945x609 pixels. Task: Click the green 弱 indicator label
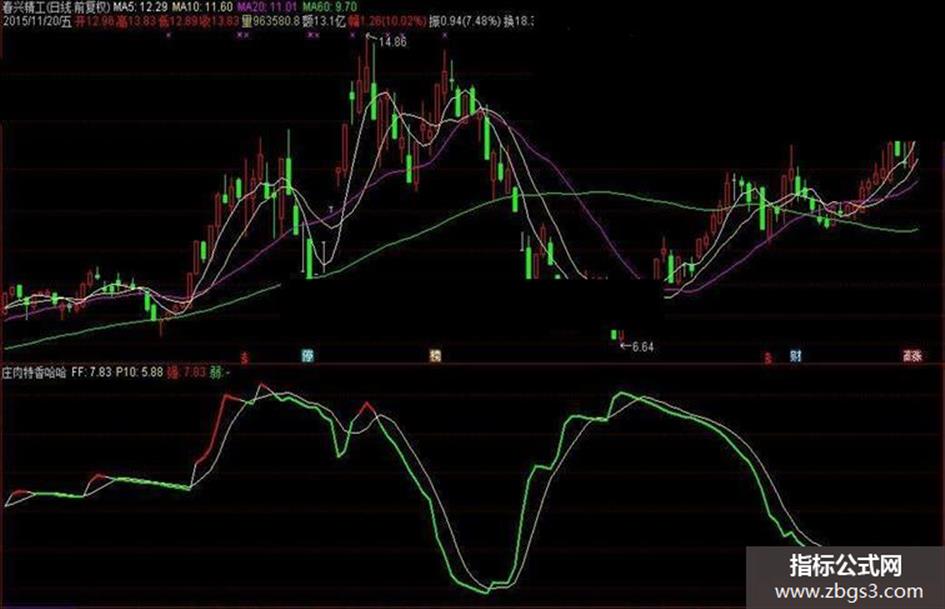coord(218,373)
